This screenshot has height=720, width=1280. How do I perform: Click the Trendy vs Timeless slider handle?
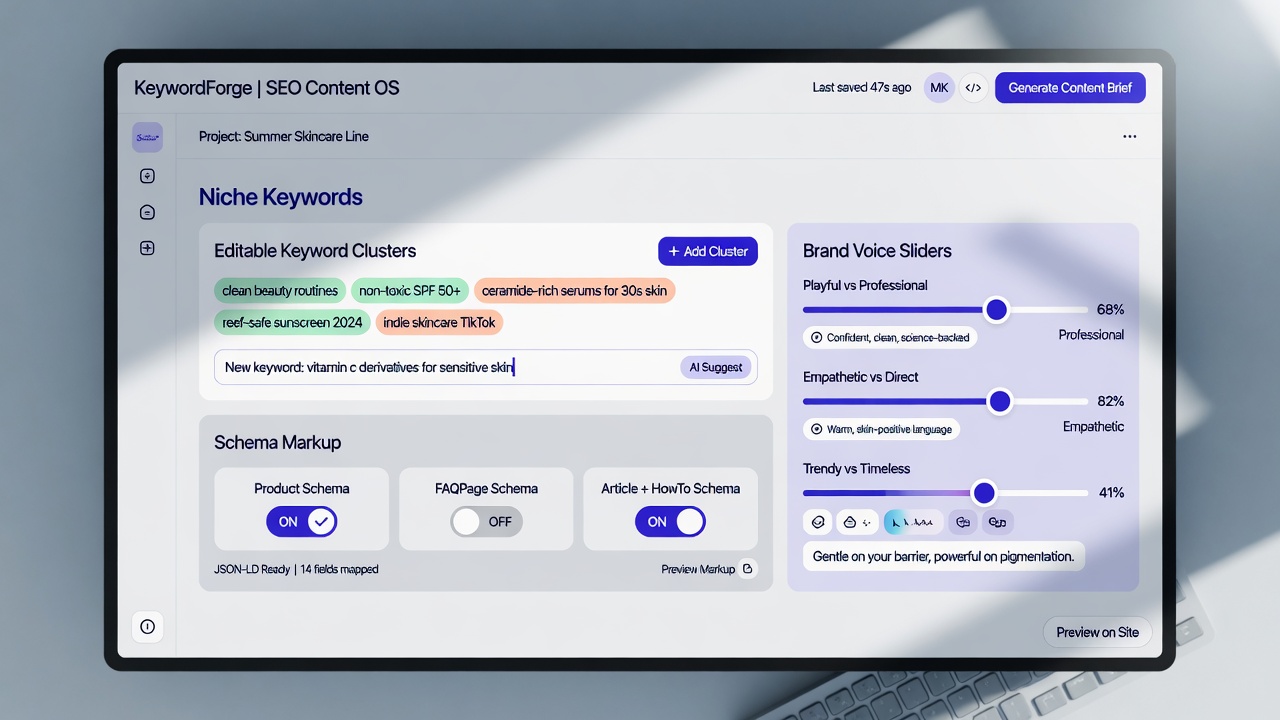pos(984,493)
